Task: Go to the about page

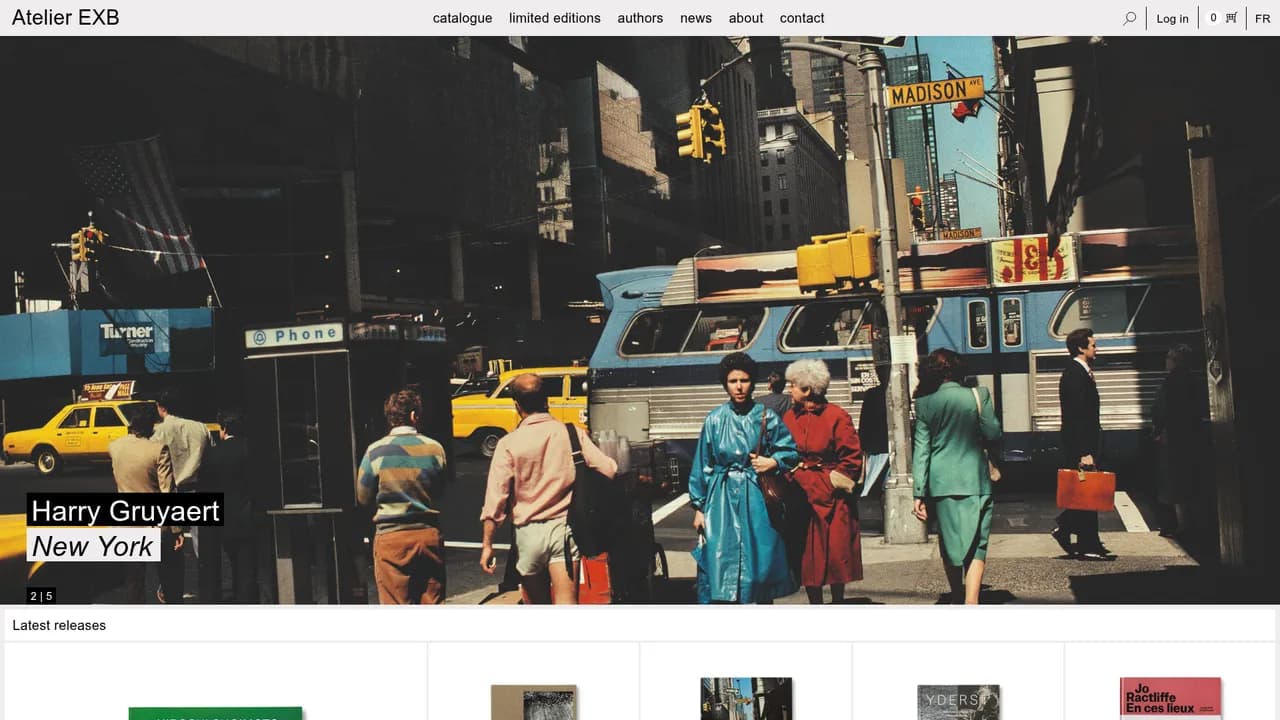Action: [746, 18]
